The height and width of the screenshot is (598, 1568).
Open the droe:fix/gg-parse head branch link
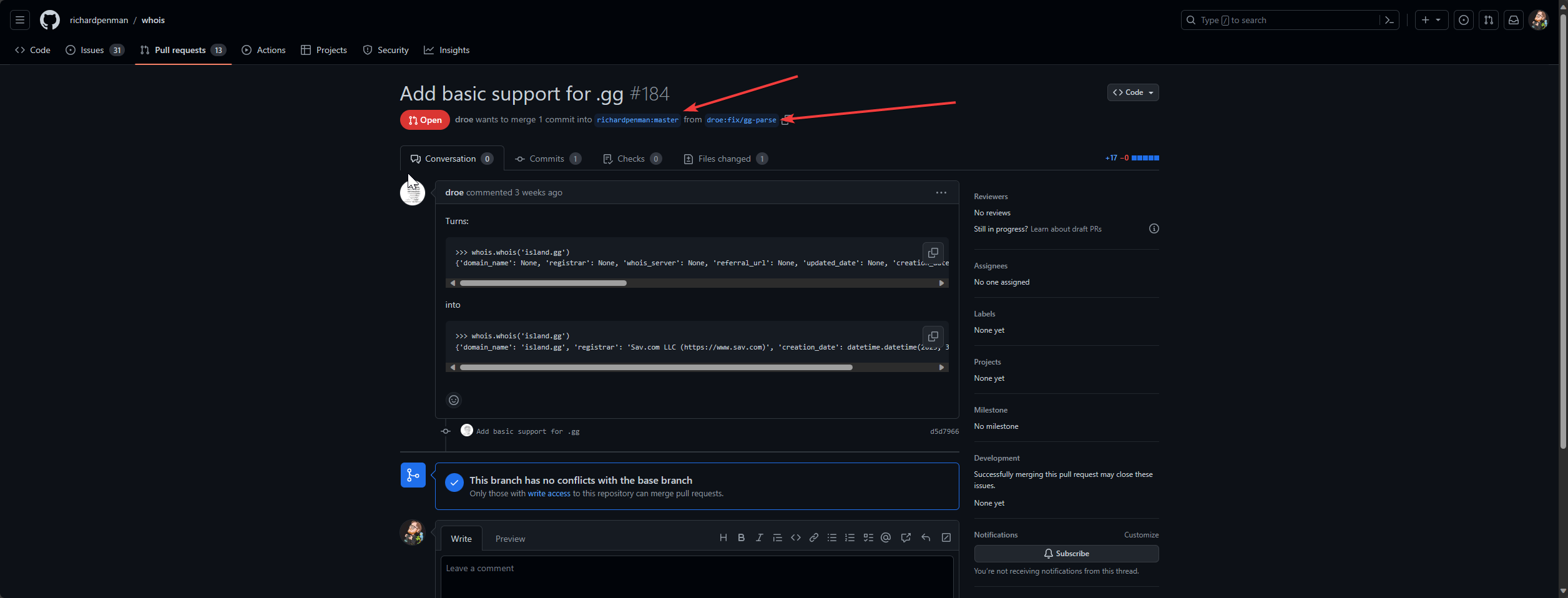[x=742, y=120]
